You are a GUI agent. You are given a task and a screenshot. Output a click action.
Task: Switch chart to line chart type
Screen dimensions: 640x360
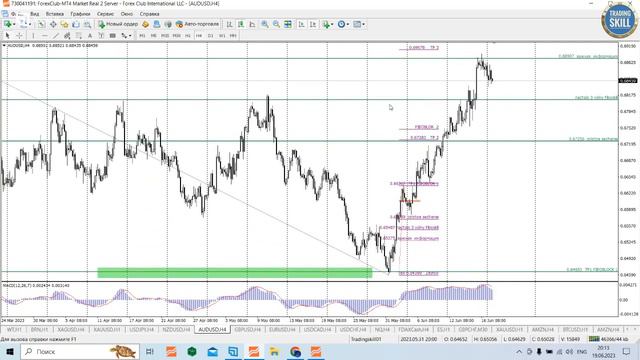tap(252, 24)
